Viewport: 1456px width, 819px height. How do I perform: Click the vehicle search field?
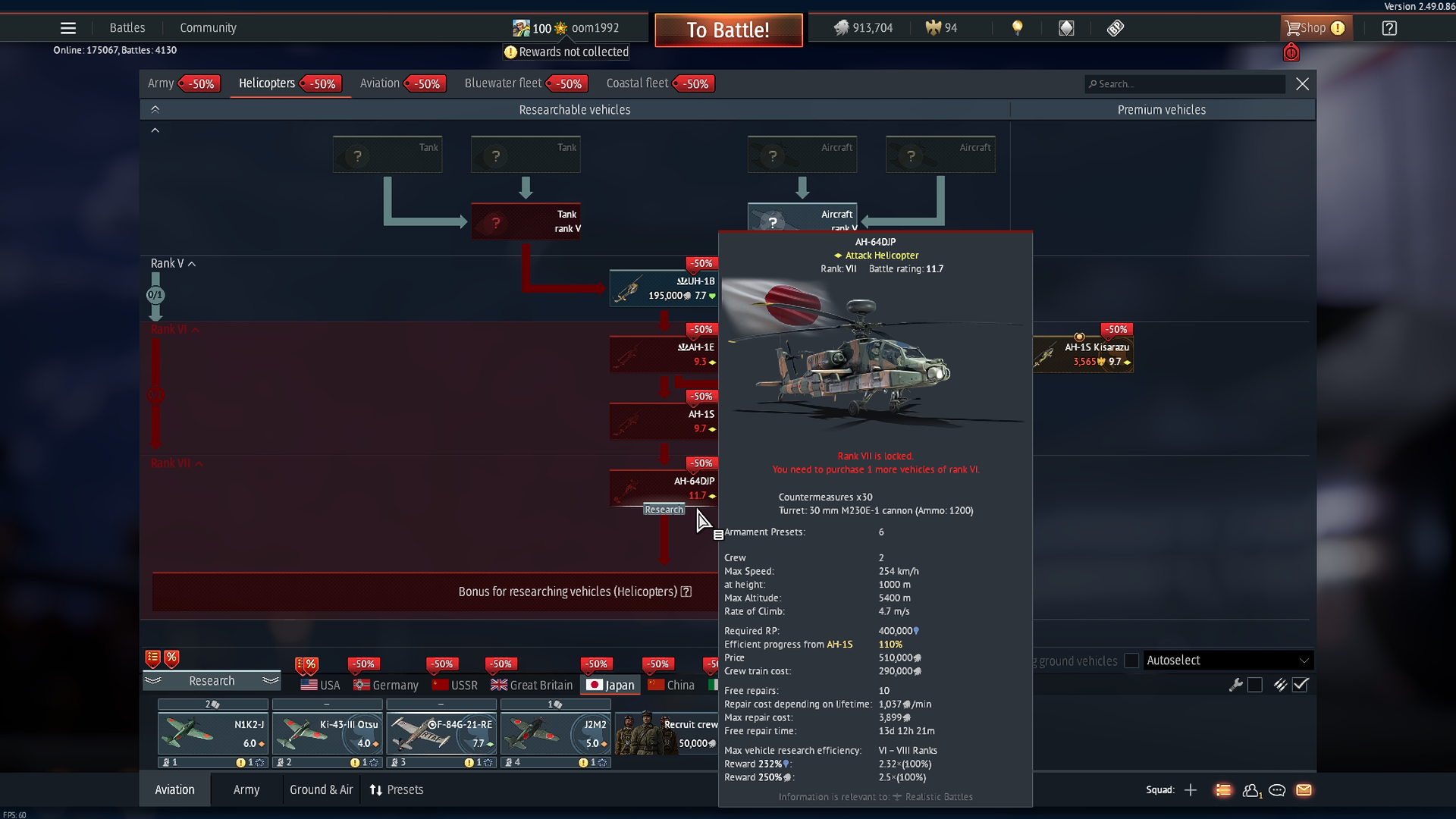[x=1187, y=84]
